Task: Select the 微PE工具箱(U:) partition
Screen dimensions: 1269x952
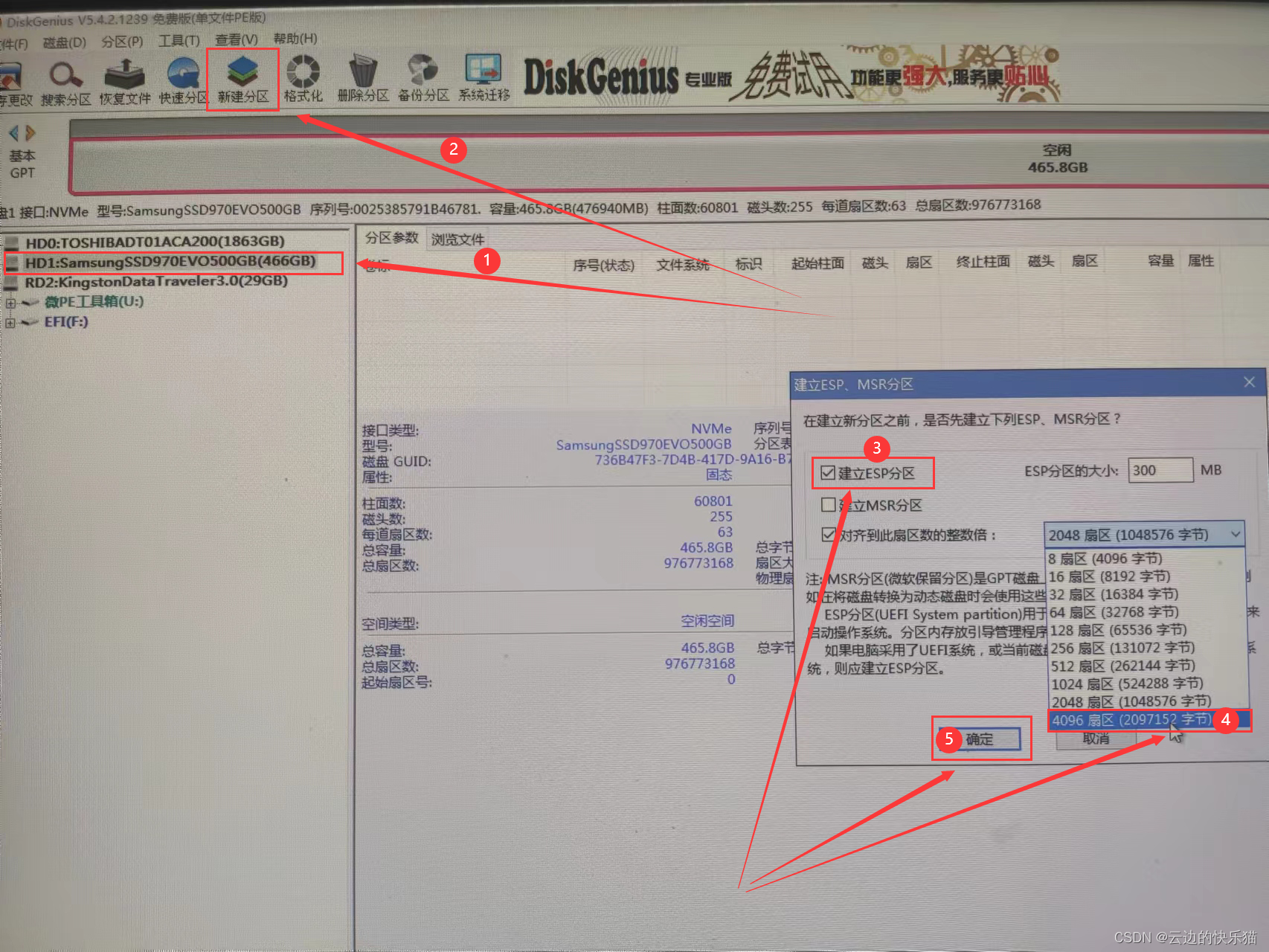Action: 94,302
